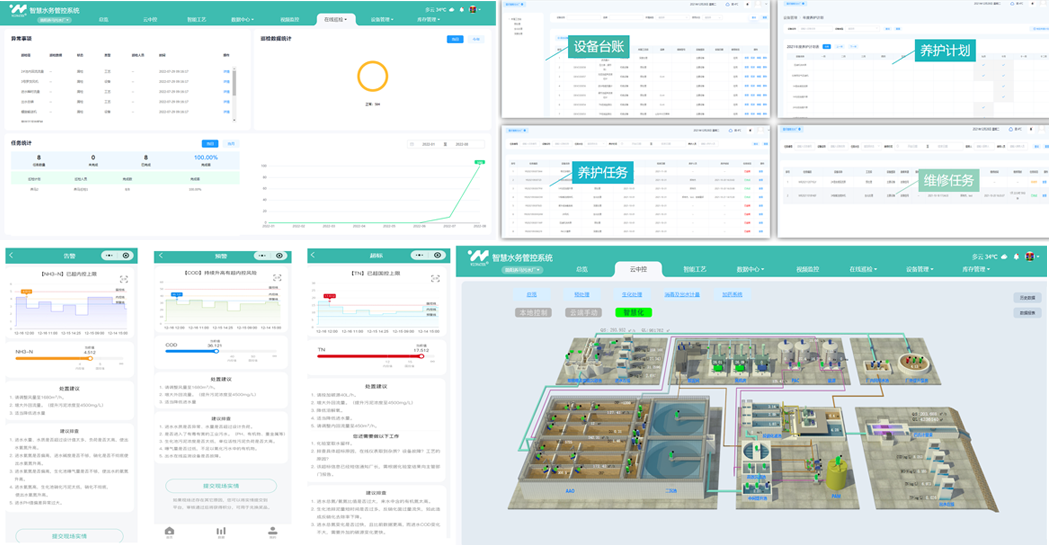Switch to 智能工艺 tab in plant view

[694, 269]
